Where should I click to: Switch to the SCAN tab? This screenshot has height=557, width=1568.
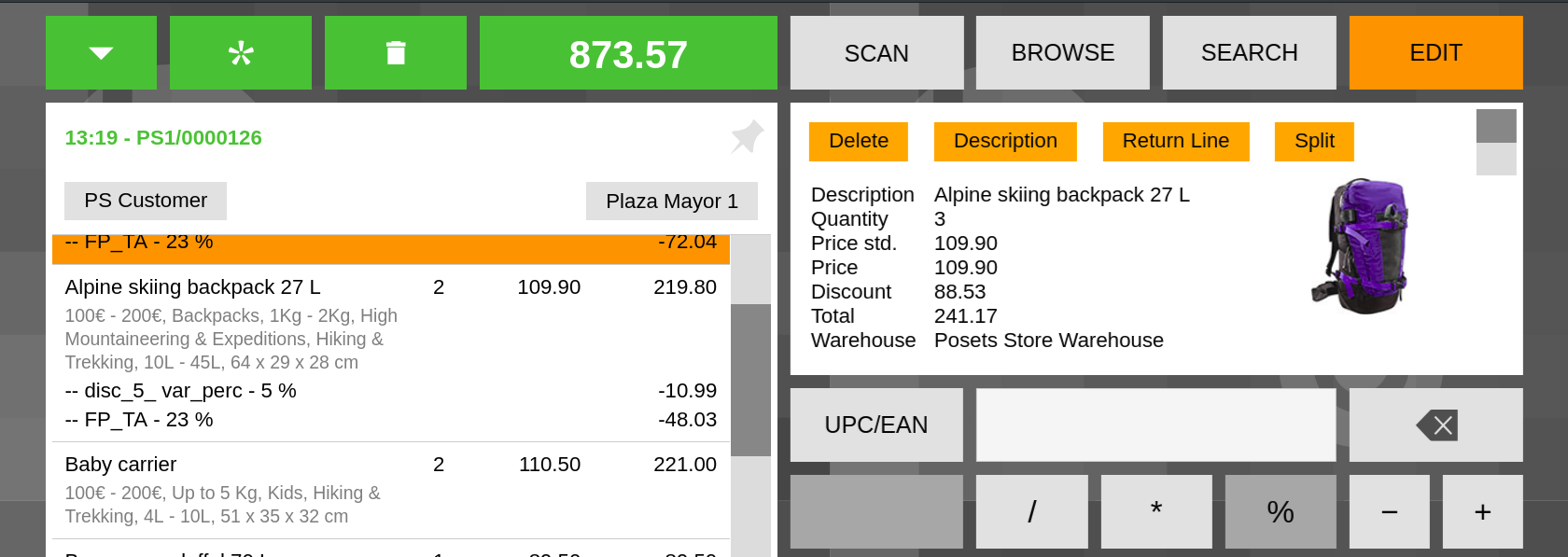point(876,53)
